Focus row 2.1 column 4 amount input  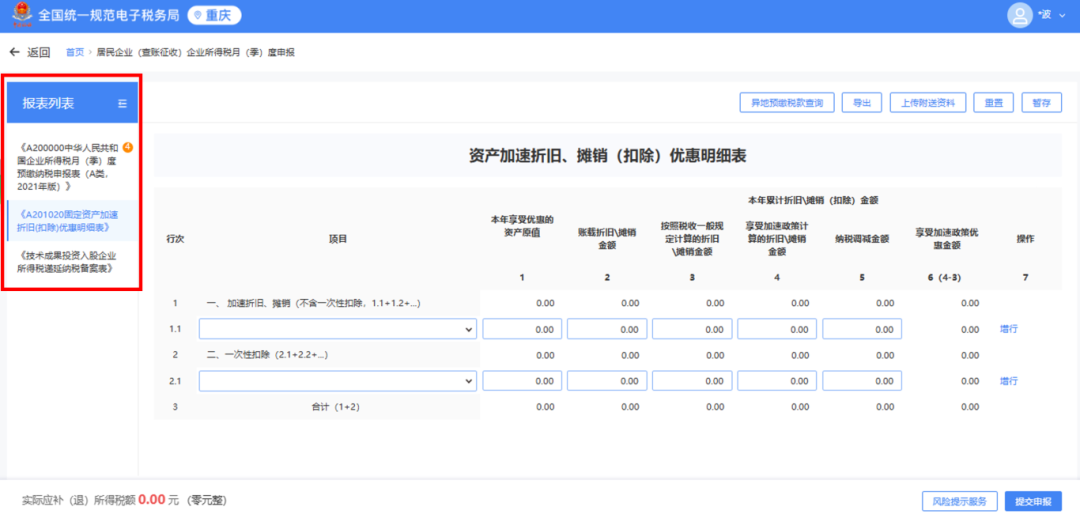pos(777,381)
